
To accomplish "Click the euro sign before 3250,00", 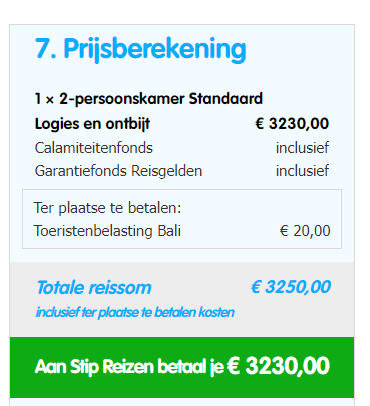I will coord(256,287).
